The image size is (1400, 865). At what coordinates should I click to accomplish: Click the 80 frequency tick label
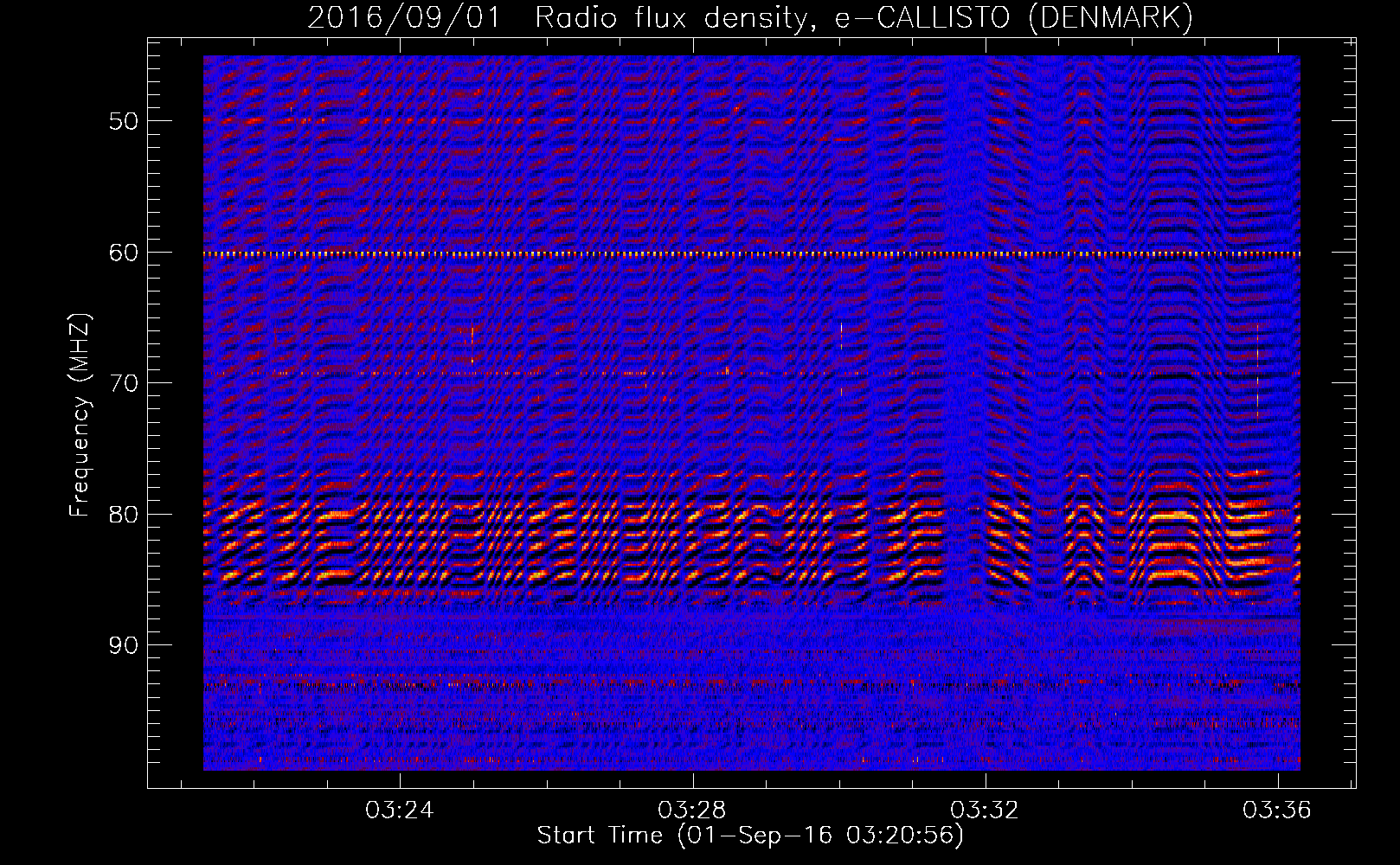[123, 515]
